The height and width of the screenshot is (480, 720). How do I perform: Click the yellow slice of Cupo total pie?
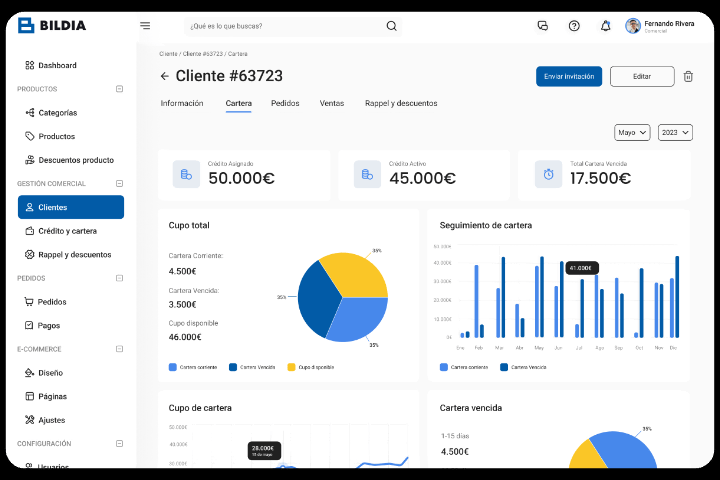pyautogui.click(x=356, y=274)
